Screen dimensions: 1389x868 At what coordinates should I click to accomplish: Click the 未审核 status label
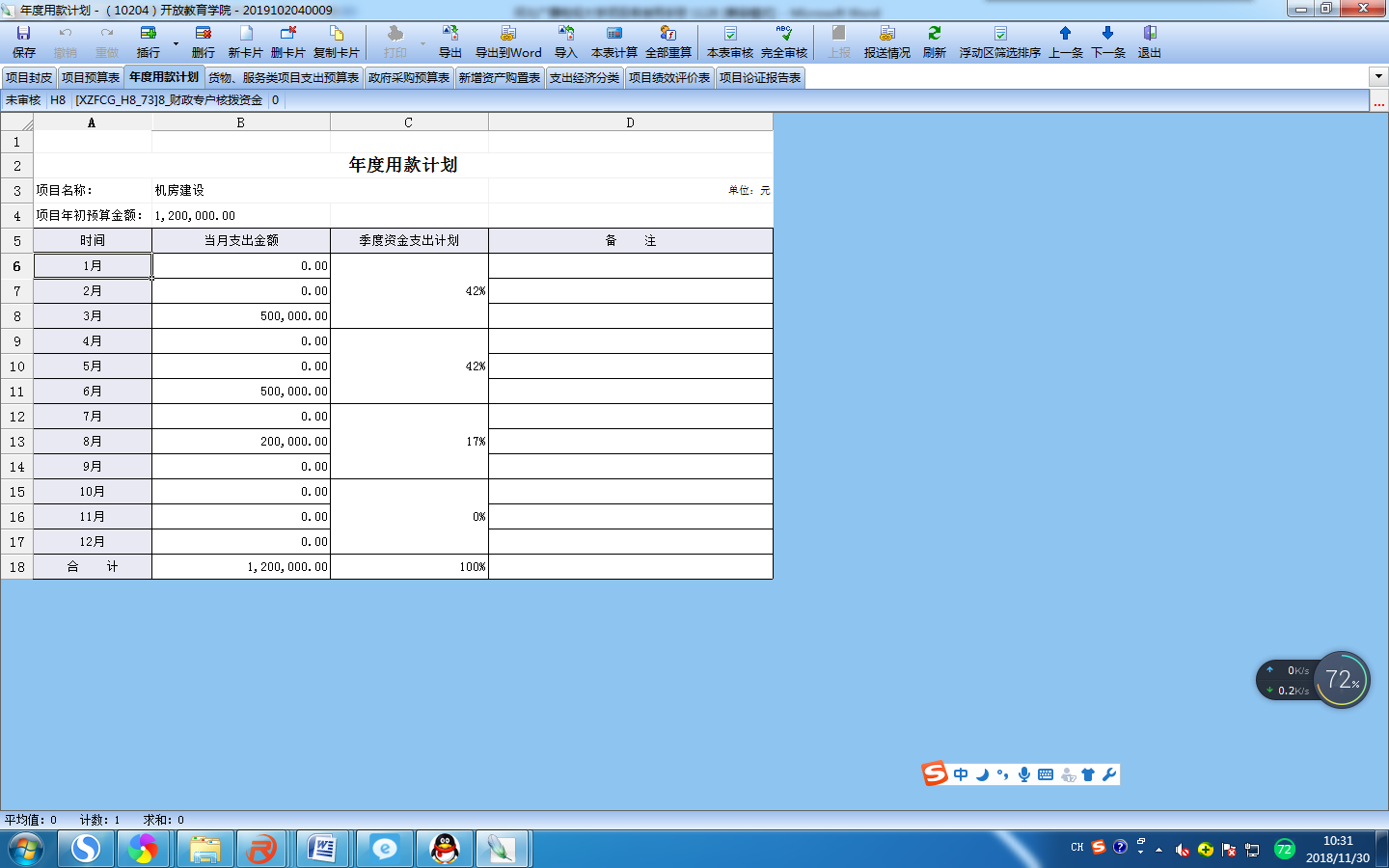[23, 100]
